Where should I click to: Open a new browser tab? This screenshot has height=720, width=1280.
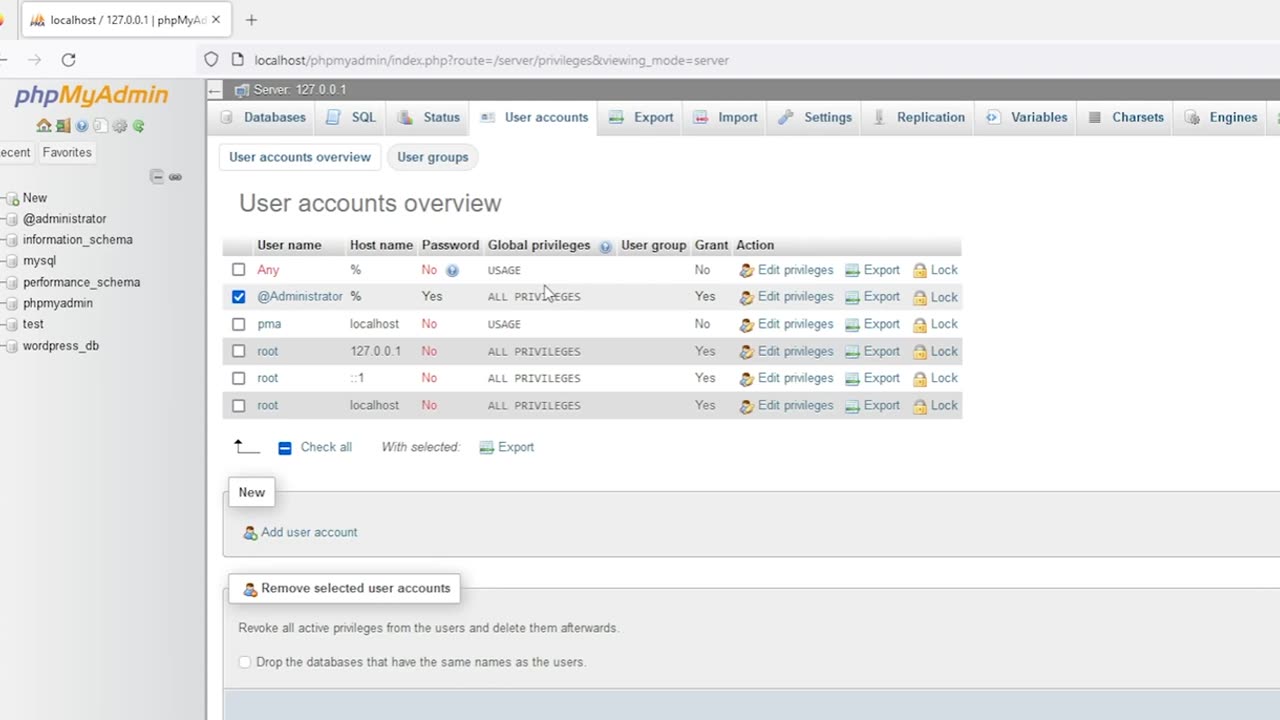coord(251,19)
